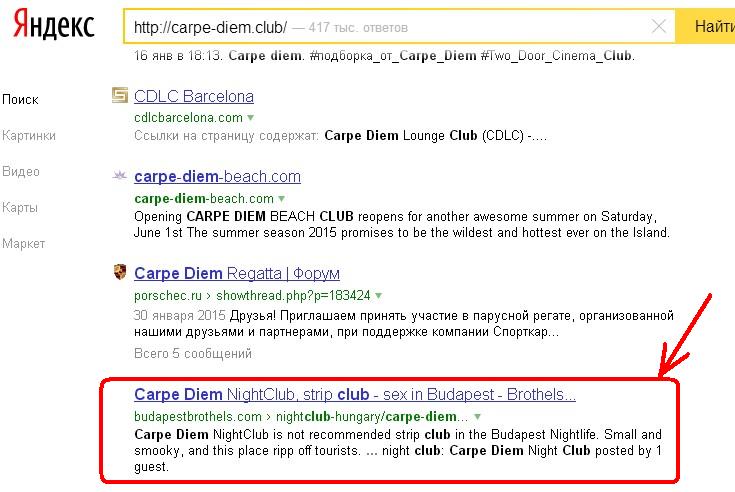The image size is (735, 492).
Task: Click snippet text mentioning #подборка_от_Carpe_Diem
Action: click(x=384, y=56)
